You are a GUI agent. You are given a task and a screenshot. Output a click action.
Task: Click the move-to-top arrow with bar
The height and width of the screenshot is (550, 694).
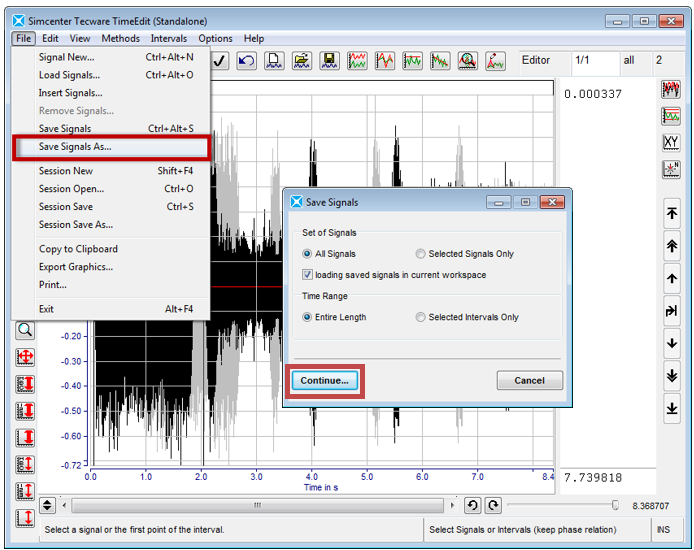tap(672, 214)
